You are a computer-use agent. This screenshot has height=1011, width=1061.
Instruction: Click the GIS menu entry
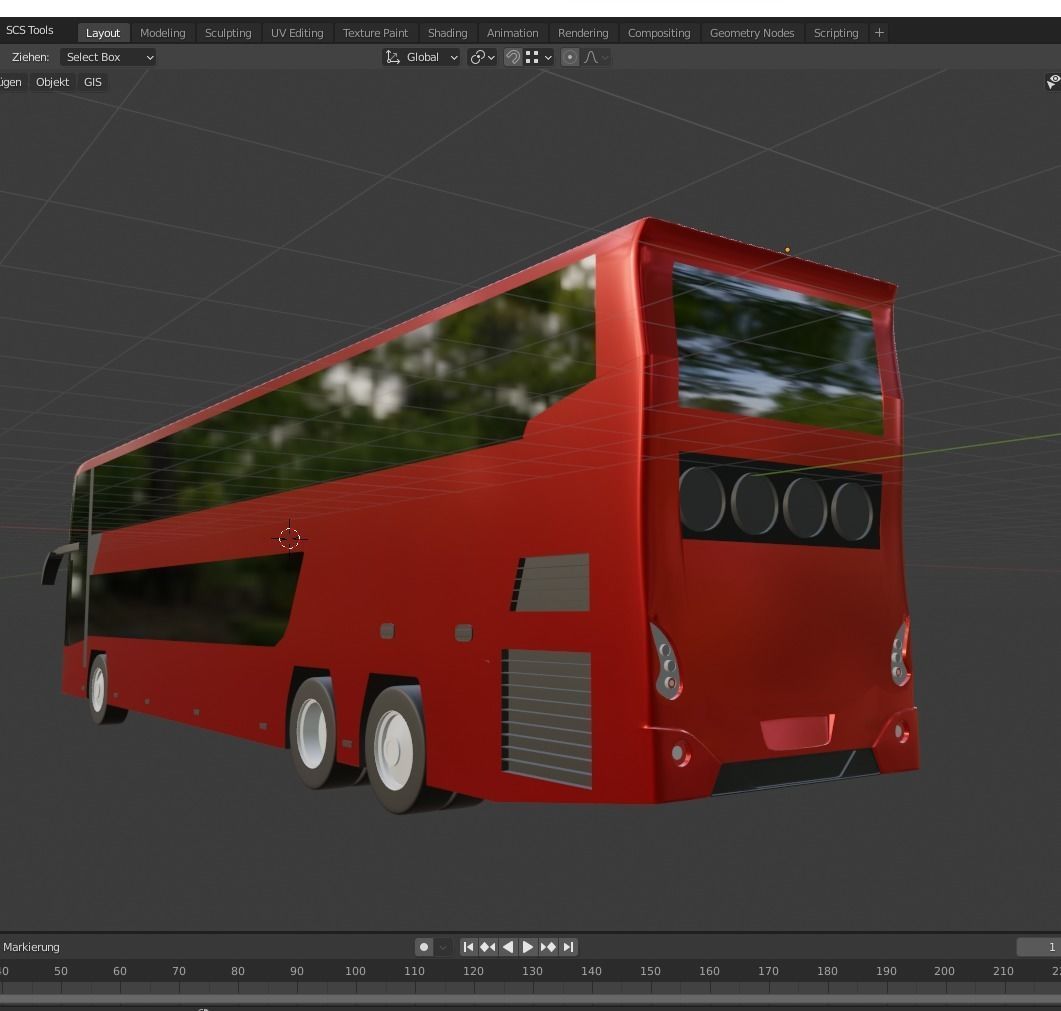tap(93, 82)
